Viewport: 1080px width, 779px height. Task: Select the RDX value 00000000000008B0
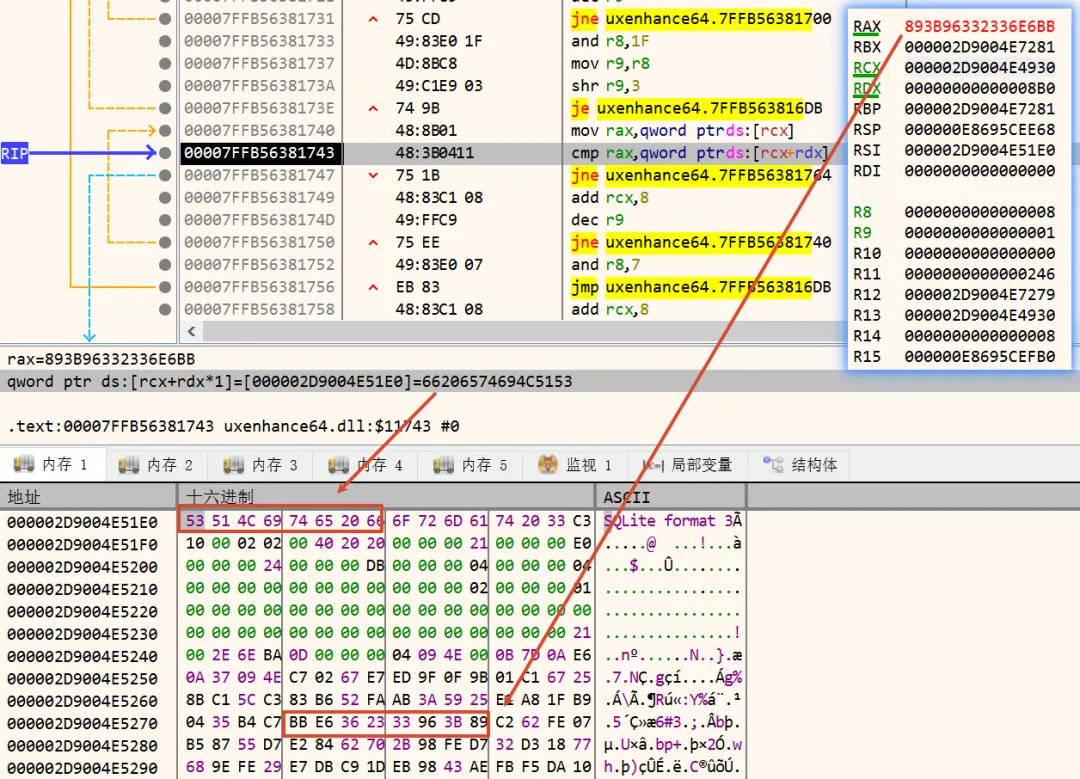point(979,89)
